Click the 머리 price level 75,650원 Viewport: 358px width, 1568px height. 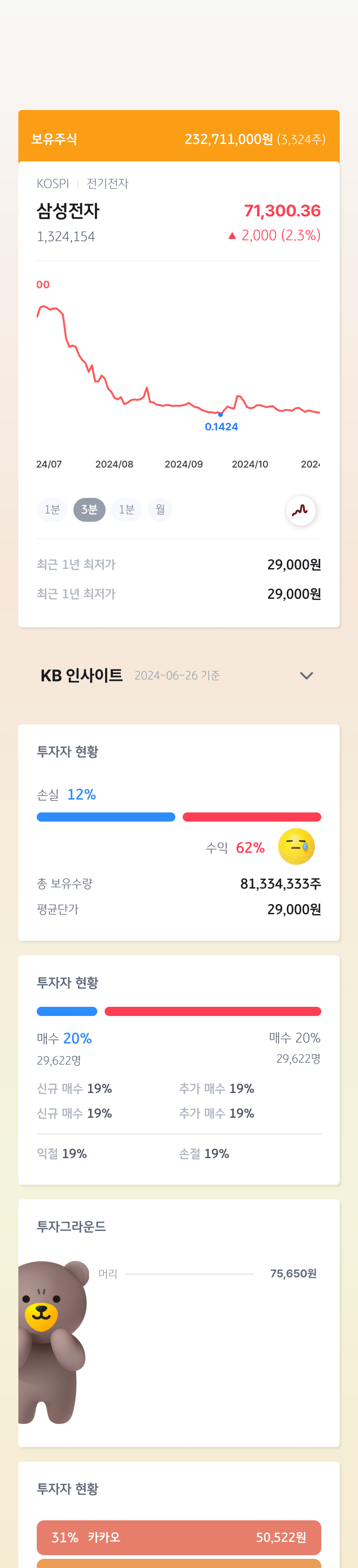pyautogui.click(x=293, y=1273)
